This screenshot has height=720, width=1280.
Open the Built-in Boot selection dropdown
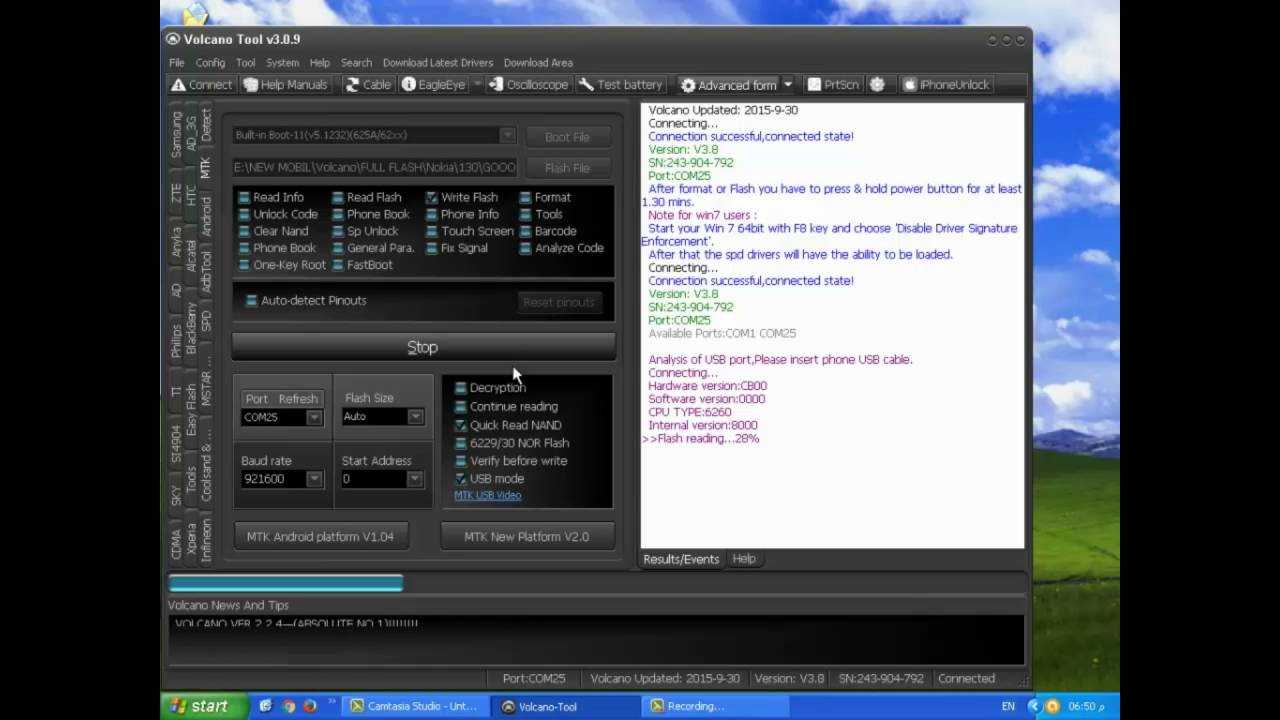507,135
